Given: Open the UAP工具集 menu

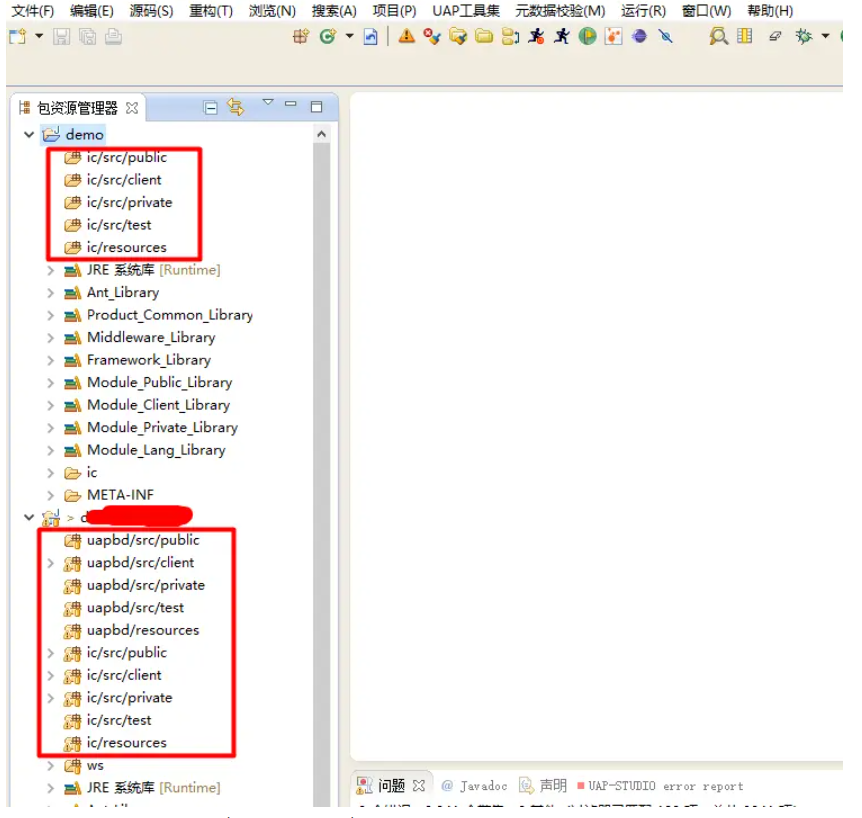Looking at the screenshot, I should click(x=466, y=10).
